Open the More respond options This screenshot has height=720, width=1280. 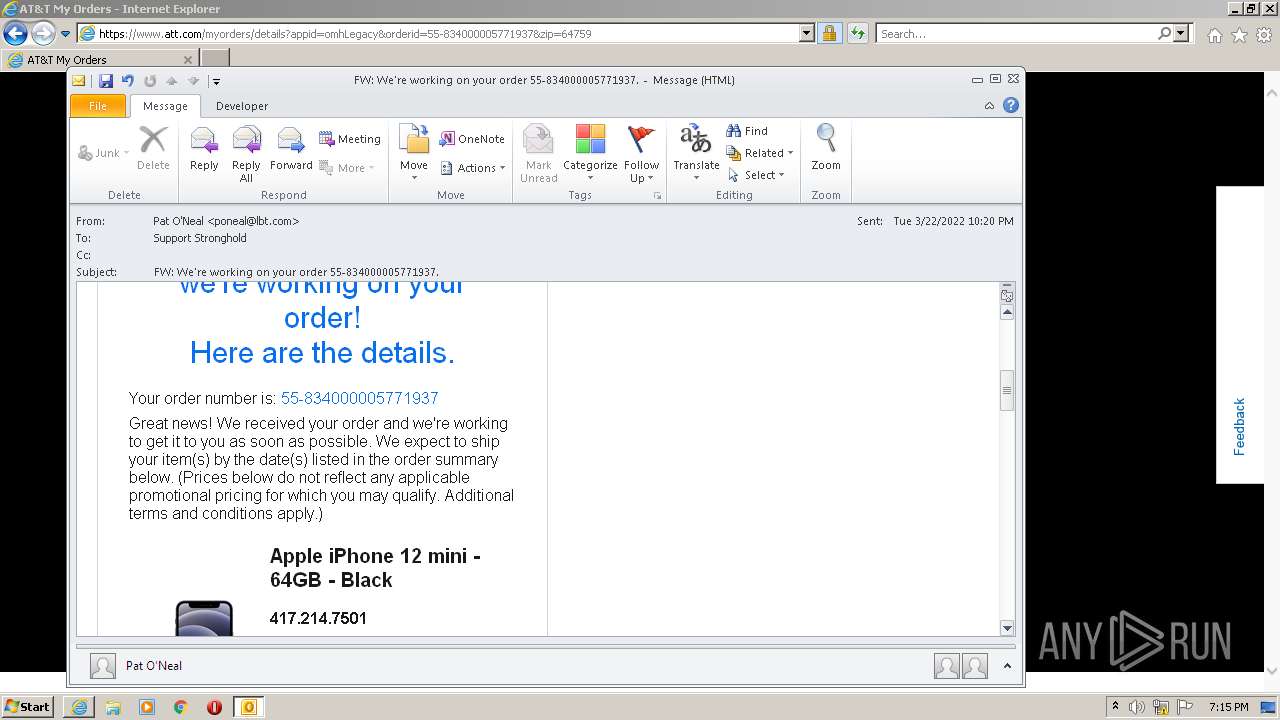pos(347,168)
